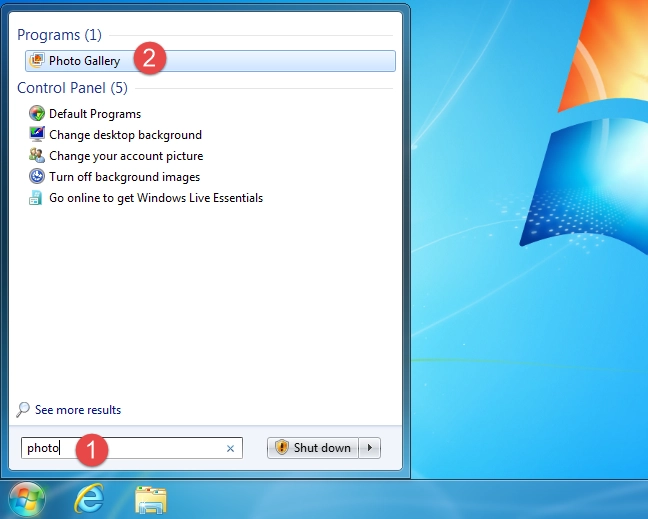
Task: Click the magnifier icon beside See more results
Action: click(x=23, y=410)
